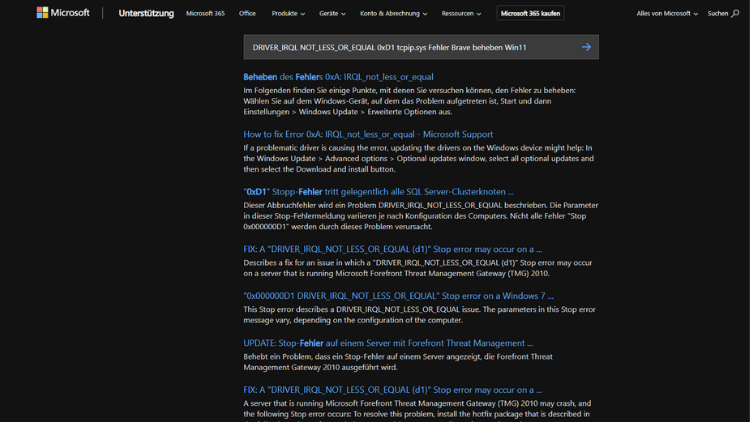Viewport: 750px width, 422px height.
Task: Open first FIX DRIVER_IRQL_NOT_LESS_OR_EQUAL (d1) result
Action: [x=392, y=249]
